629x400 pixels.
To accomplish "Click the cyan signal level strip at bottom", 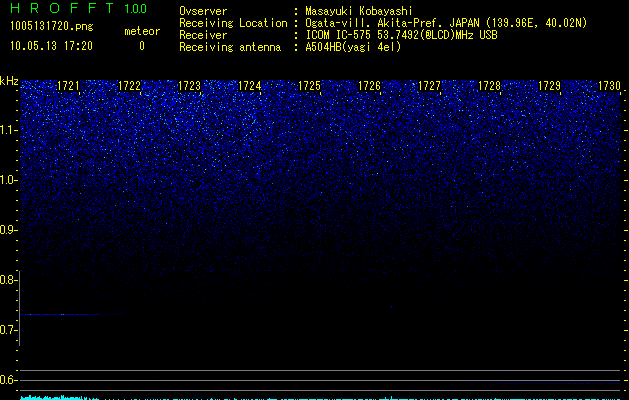I will [x=321, y=398].
